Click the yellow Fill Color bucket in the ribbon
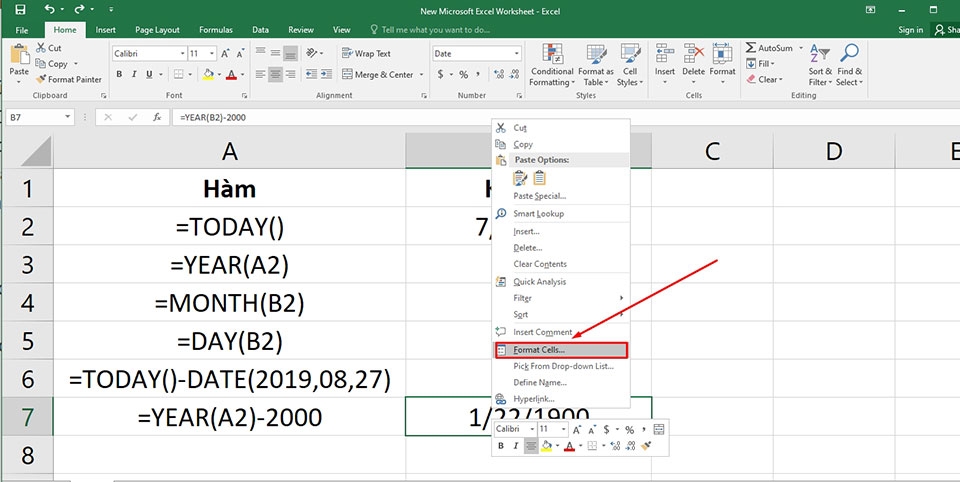960x482 pixels. (208, 74)
